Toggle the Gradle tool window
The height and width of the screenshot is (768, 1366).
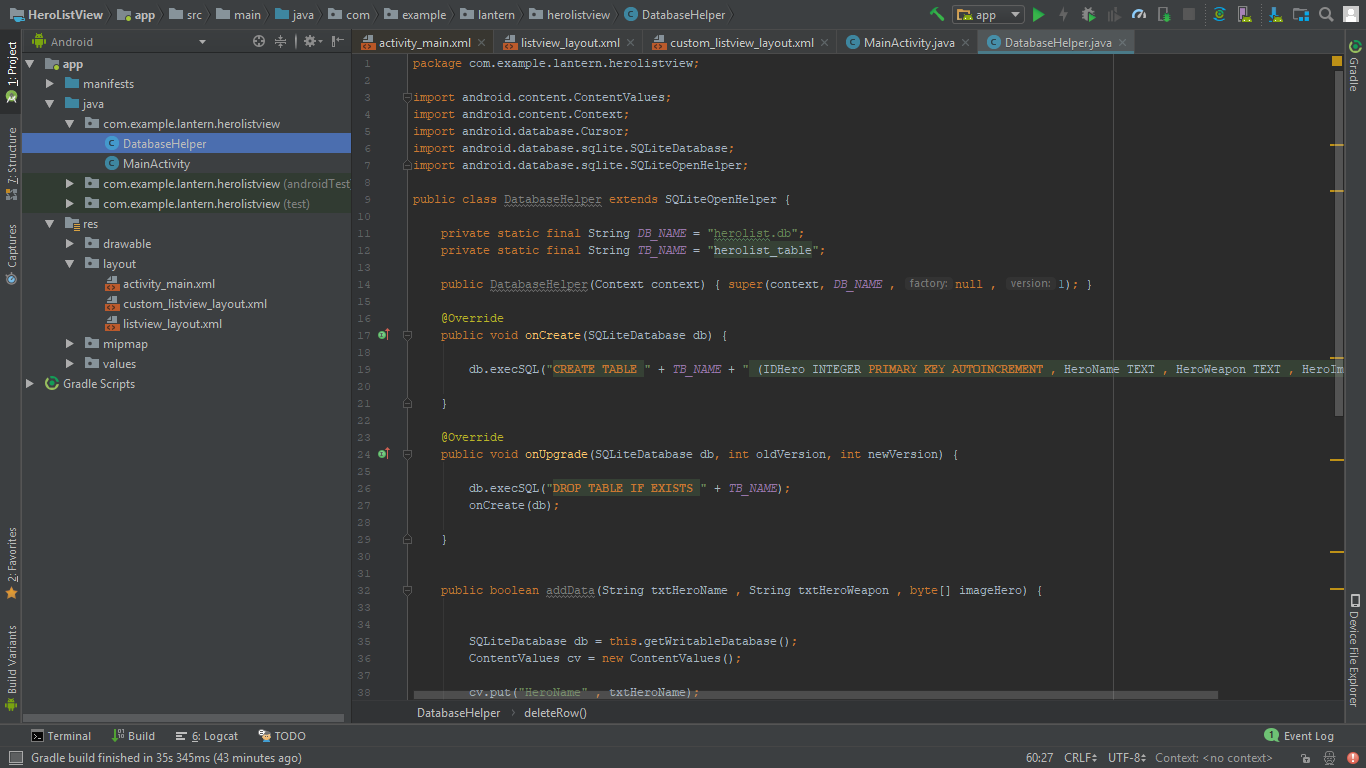point(1354,68)
